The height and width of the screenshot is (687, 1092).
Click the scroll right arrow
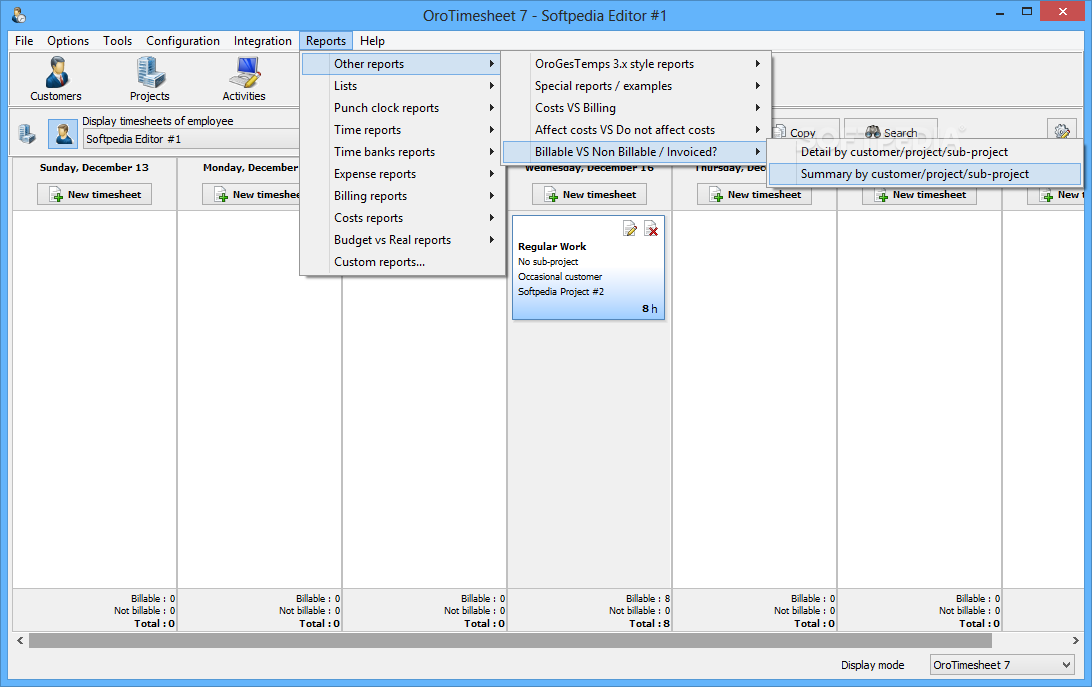pos(1075,640)
